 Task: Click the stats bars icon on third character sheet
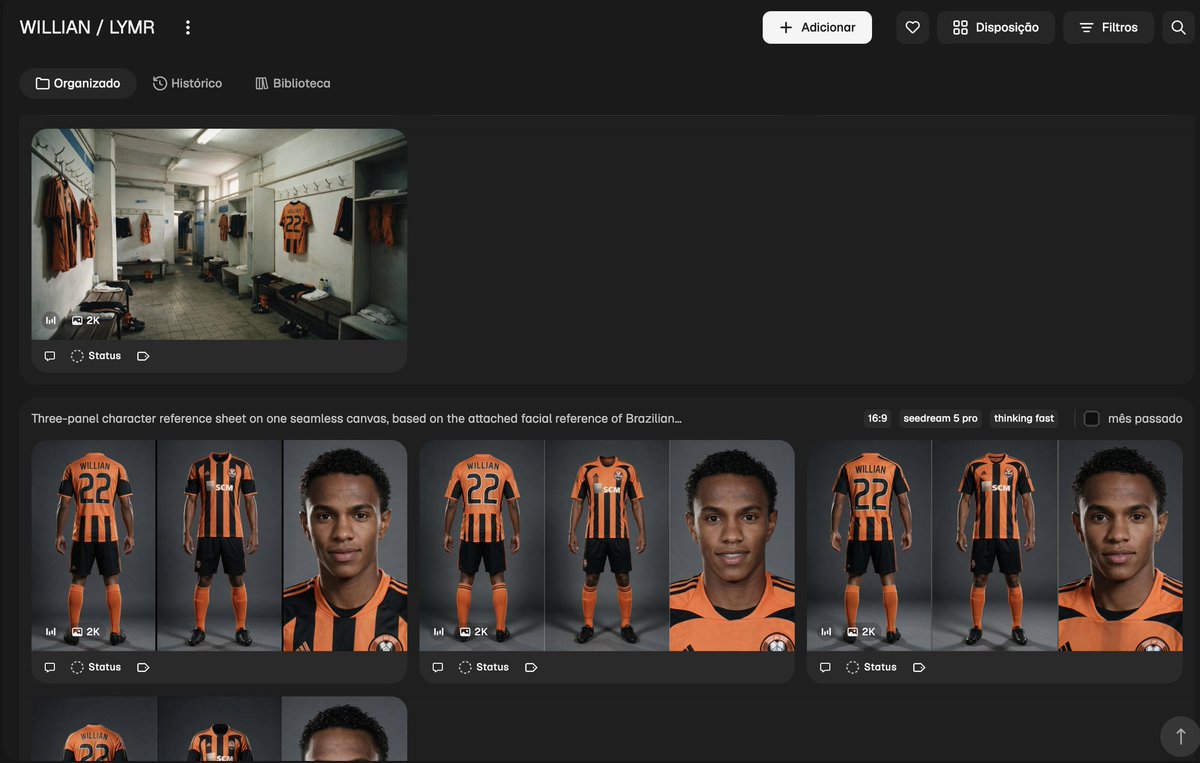click(x=826, y=632)
